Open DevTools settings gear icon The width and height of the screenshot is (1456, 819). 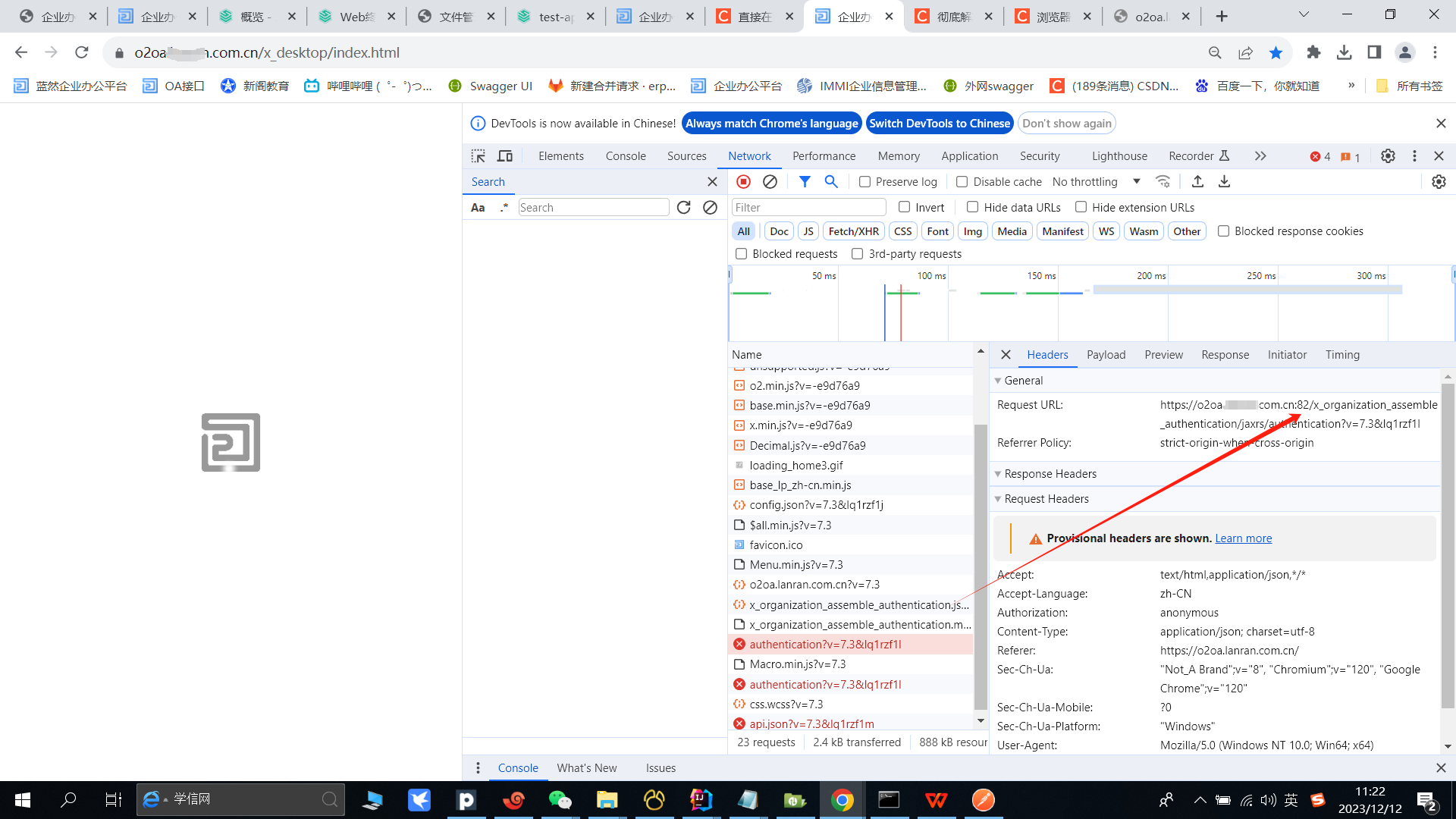[x=1388, y=155]
